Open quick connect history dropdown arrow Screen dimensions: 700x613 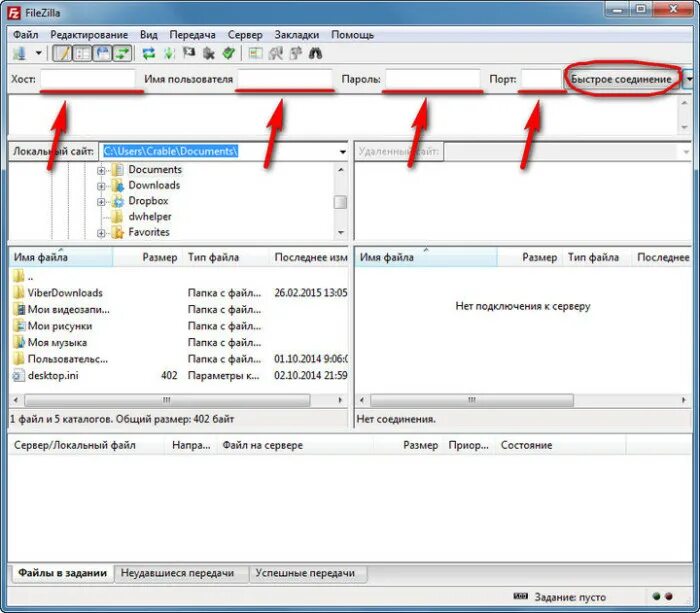tap(690, 79)
